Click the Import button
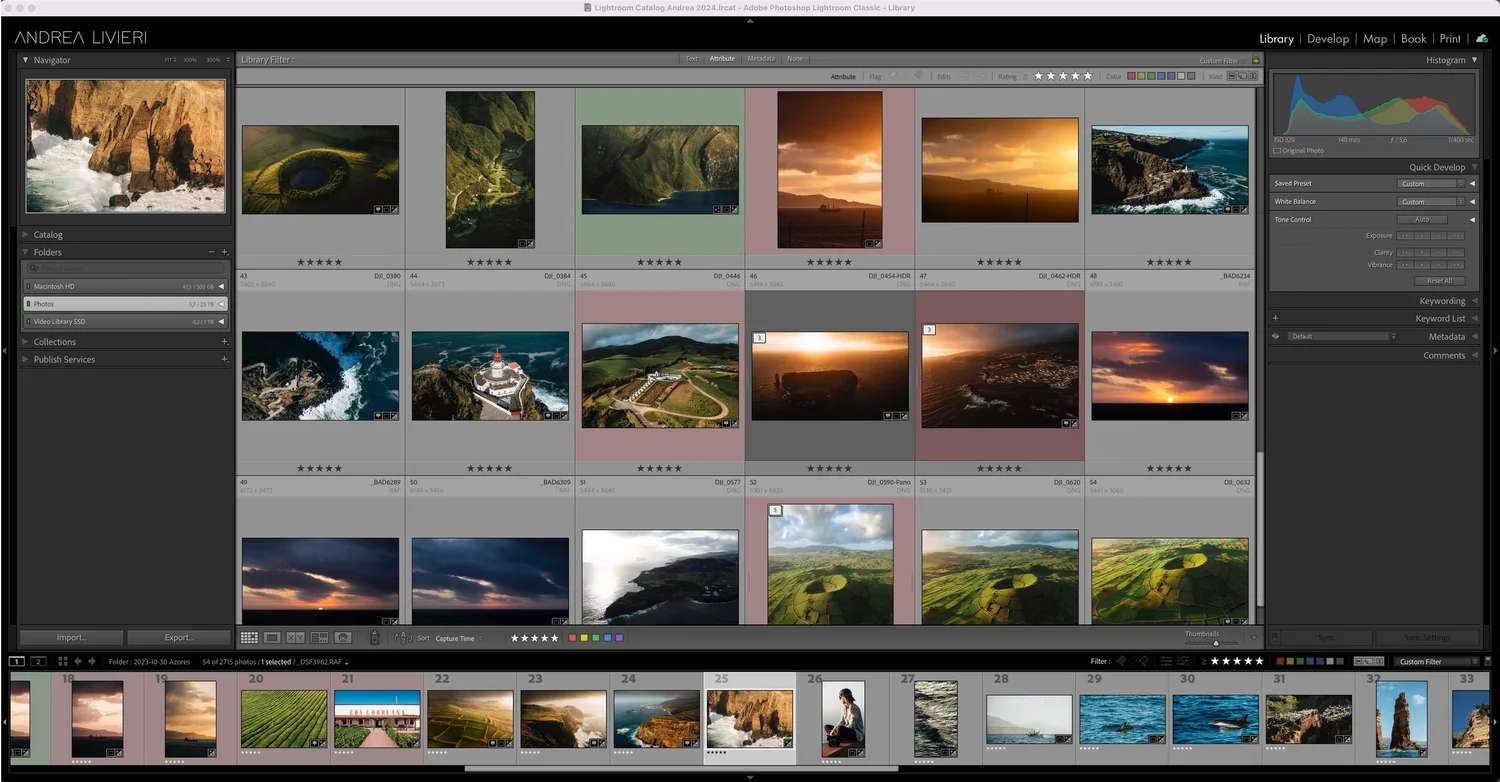This screenshot has height=782, width=1500. [x=71, y=637]
